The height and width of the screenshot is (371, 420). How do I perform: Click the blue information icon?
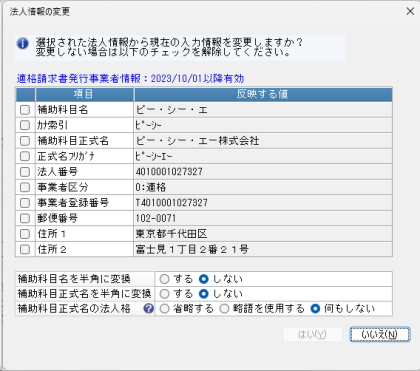pyautogui.click(x=23, y=44)
